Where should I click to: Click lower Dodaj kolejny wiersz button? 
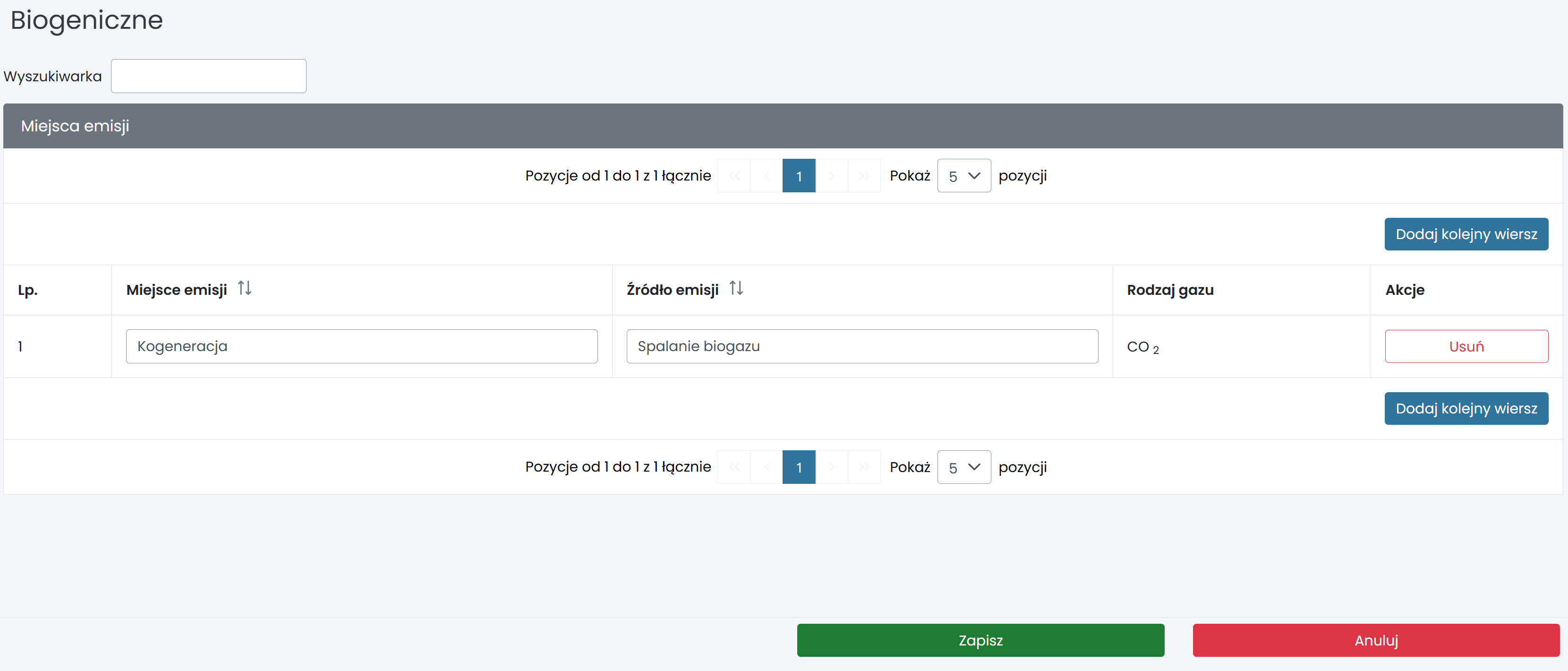tap(1466, 409)
